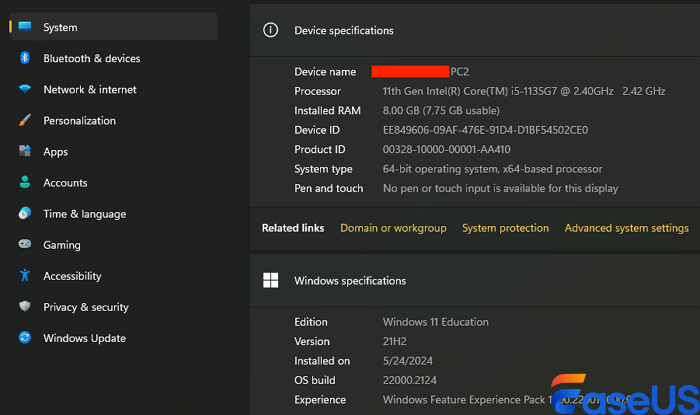Click the Accessibility figure icon
This screenshot has width=700, height=415.
[x=24, y=276]
